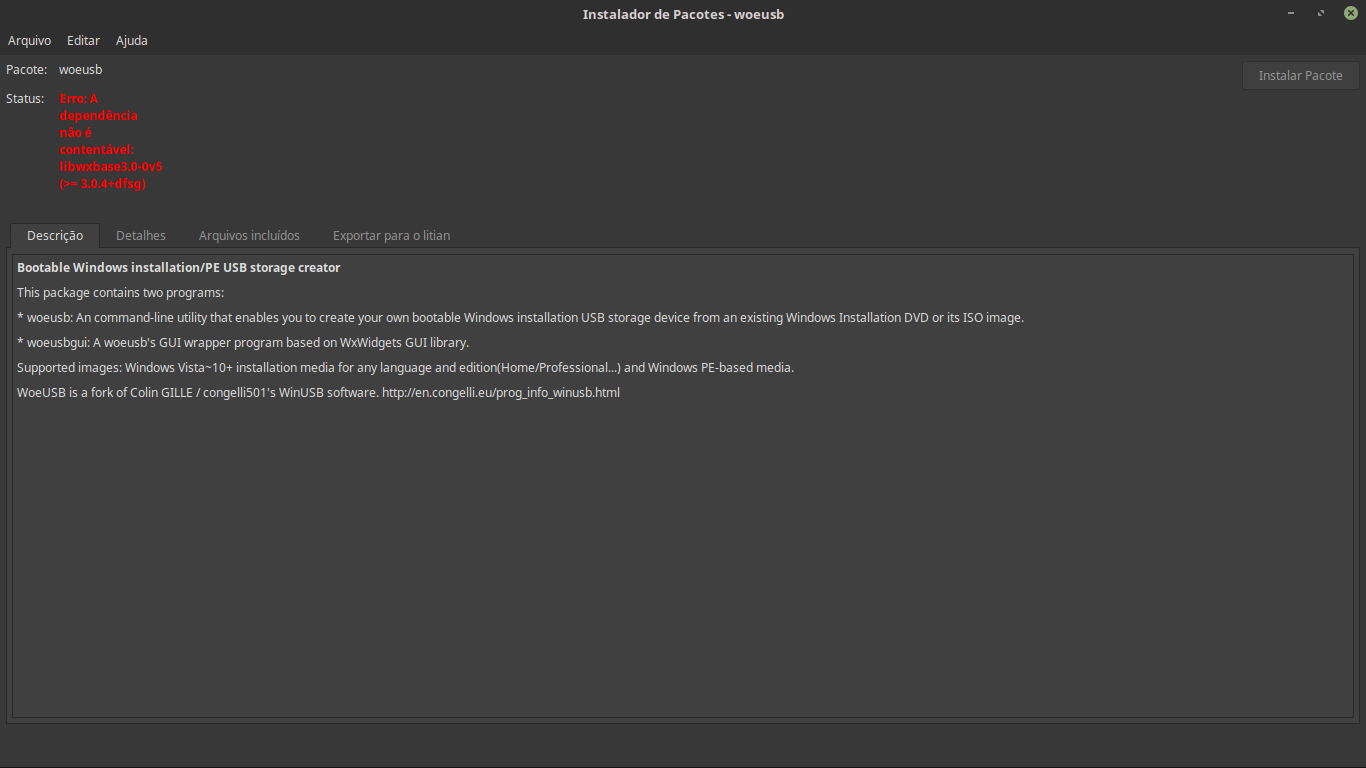Image resolution: width=1366 pixels, height=768 pixels.
Task: Open the Ajuda menu
Action: (x=131, y=40)
